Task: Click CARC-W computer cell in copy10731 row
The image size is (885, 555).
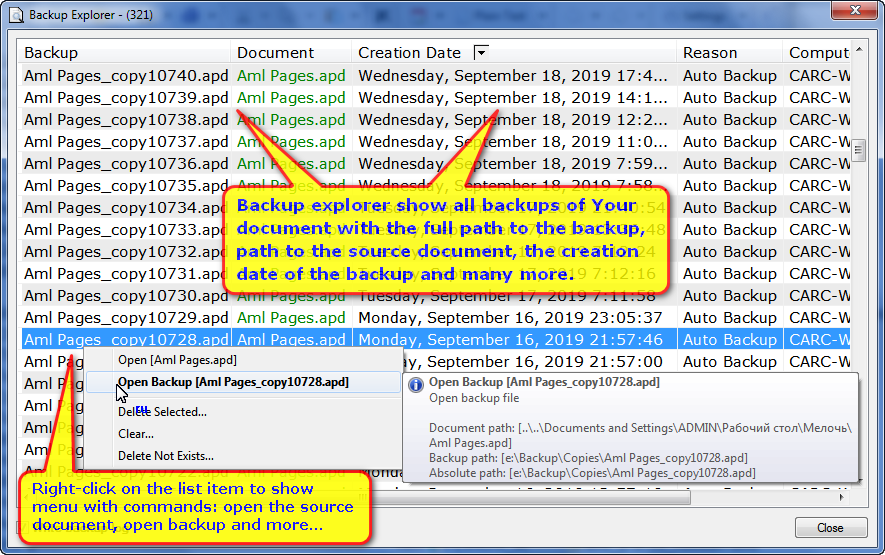Action: [x=818, y=274]
